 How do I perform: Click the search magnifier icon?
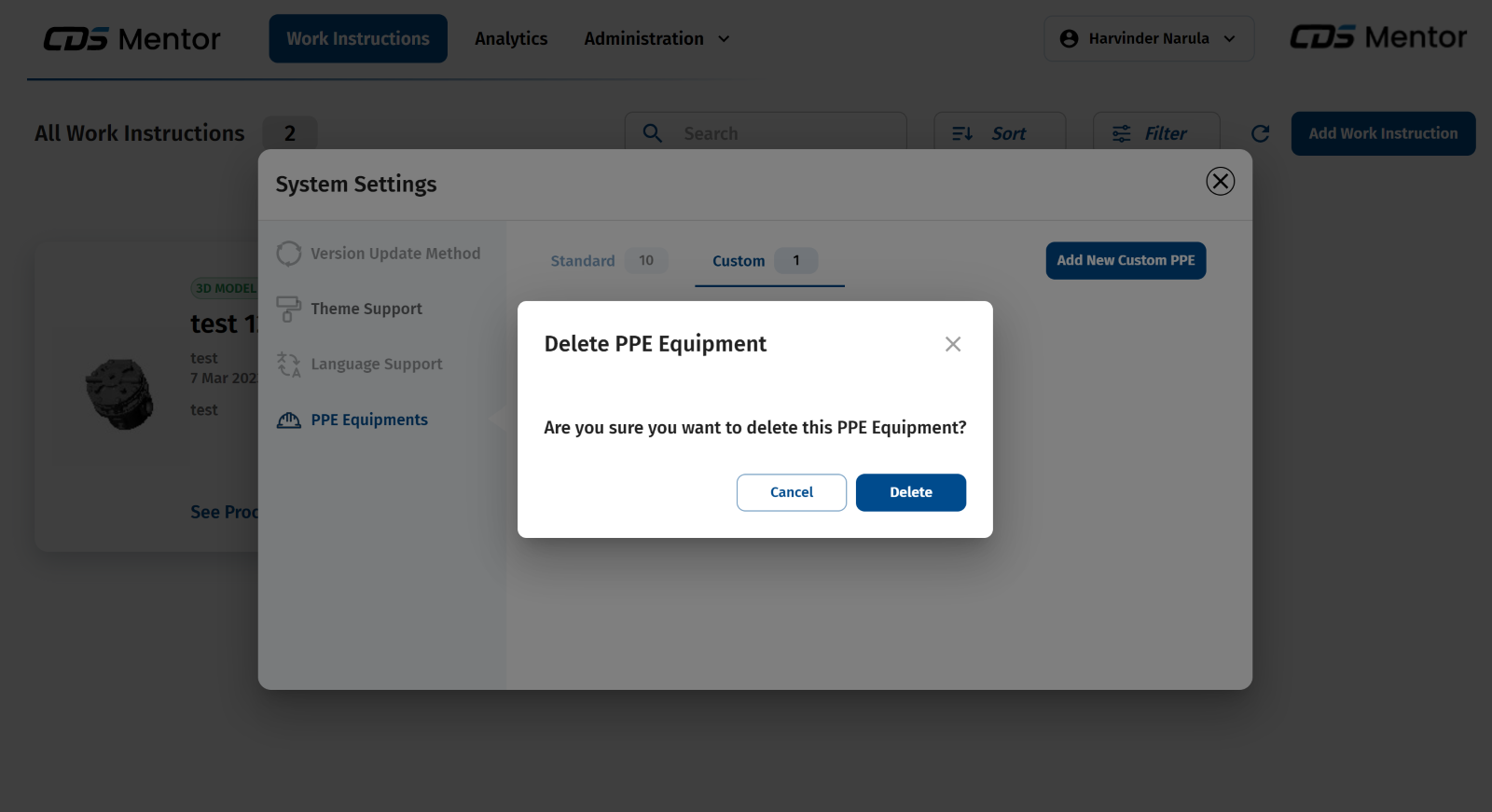(653, 134)
